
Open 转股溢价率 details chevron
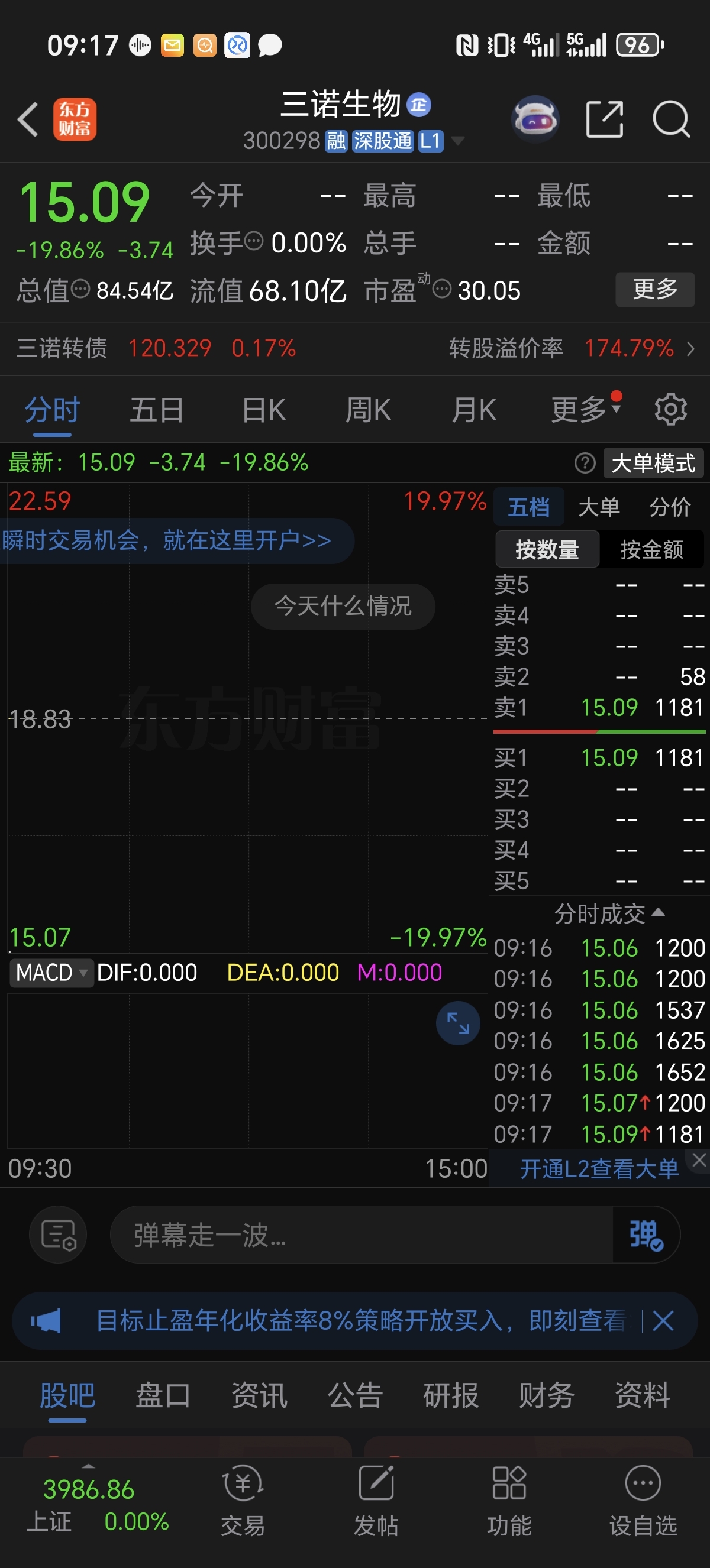click(690, 349)
